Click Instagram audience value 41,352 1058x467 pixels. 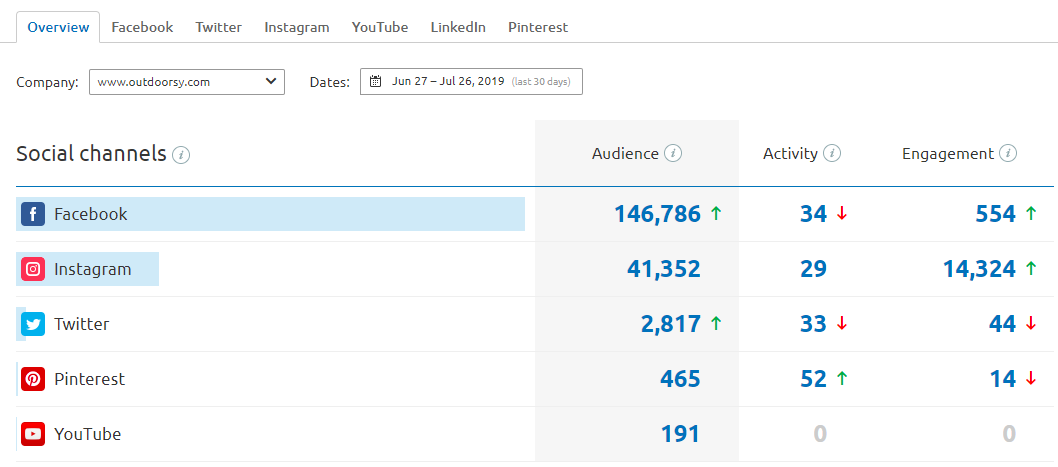coord(664,269)
